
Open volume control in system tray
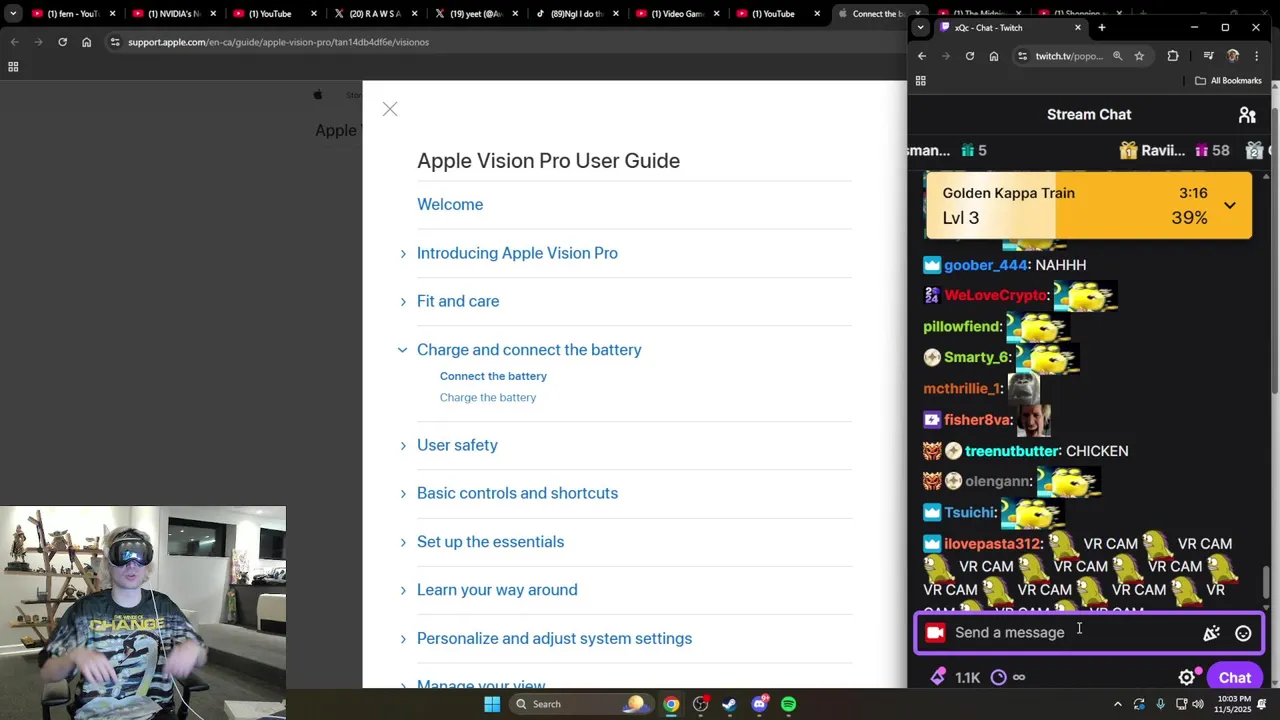click(x=1198, y=704)
